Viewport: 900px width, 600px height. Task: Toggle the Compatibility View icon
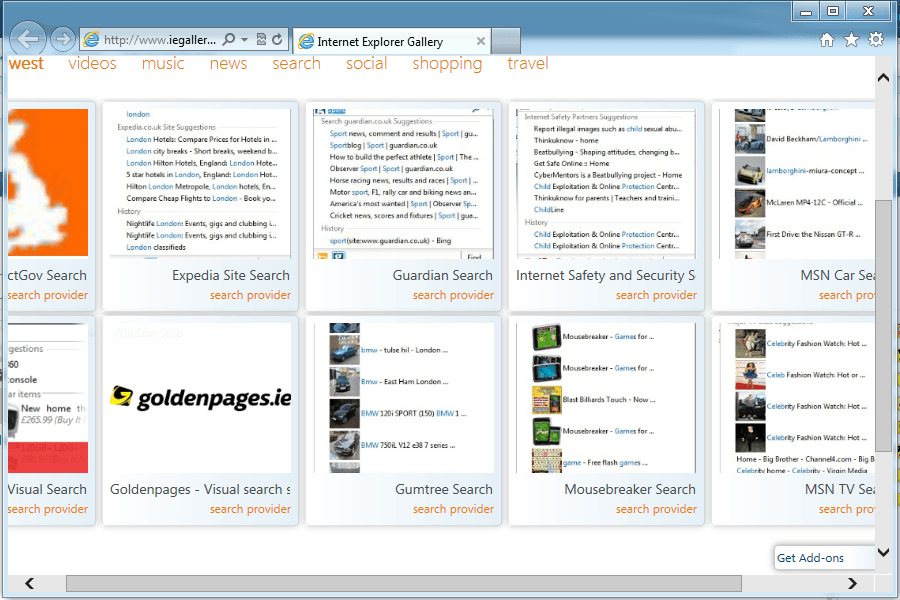(x=261, y=39)
